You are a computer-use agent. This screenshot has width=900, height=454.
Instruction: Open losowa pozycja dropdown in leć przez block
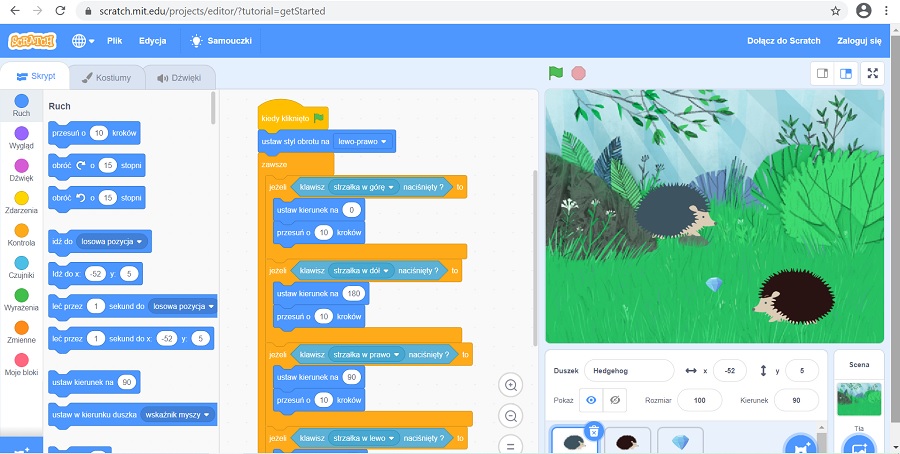[184, 306]
